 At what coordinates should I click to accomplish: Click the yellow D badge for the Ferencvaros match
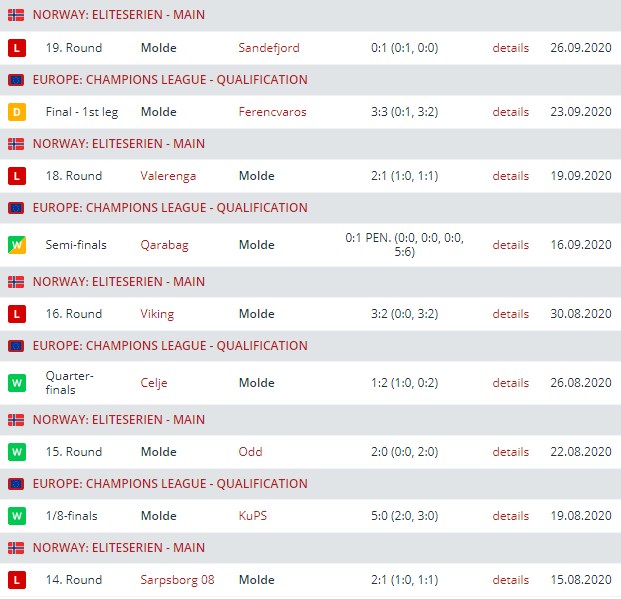pyautogui.click(x=16, y=112)
